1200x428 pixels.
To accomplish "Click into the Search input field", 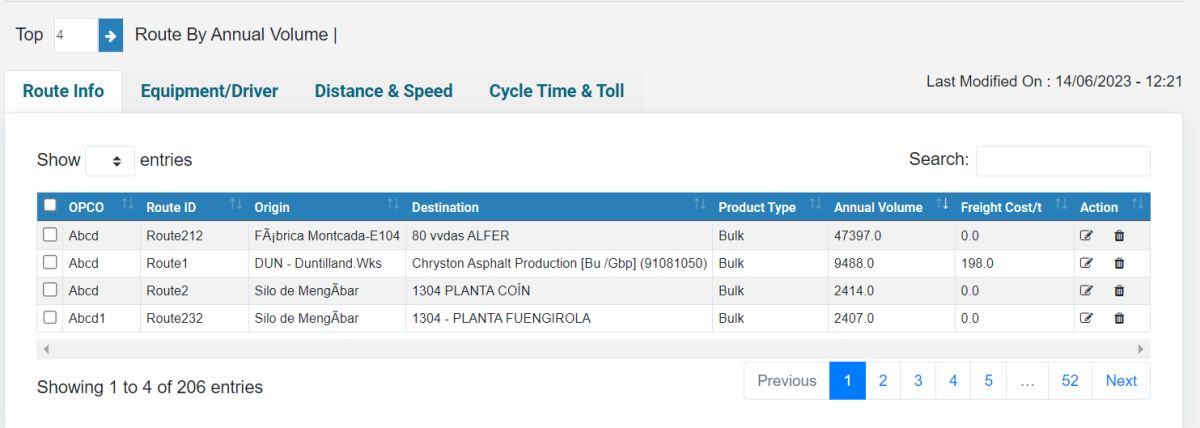I will pyautogui.click(x=1062, y=160).
